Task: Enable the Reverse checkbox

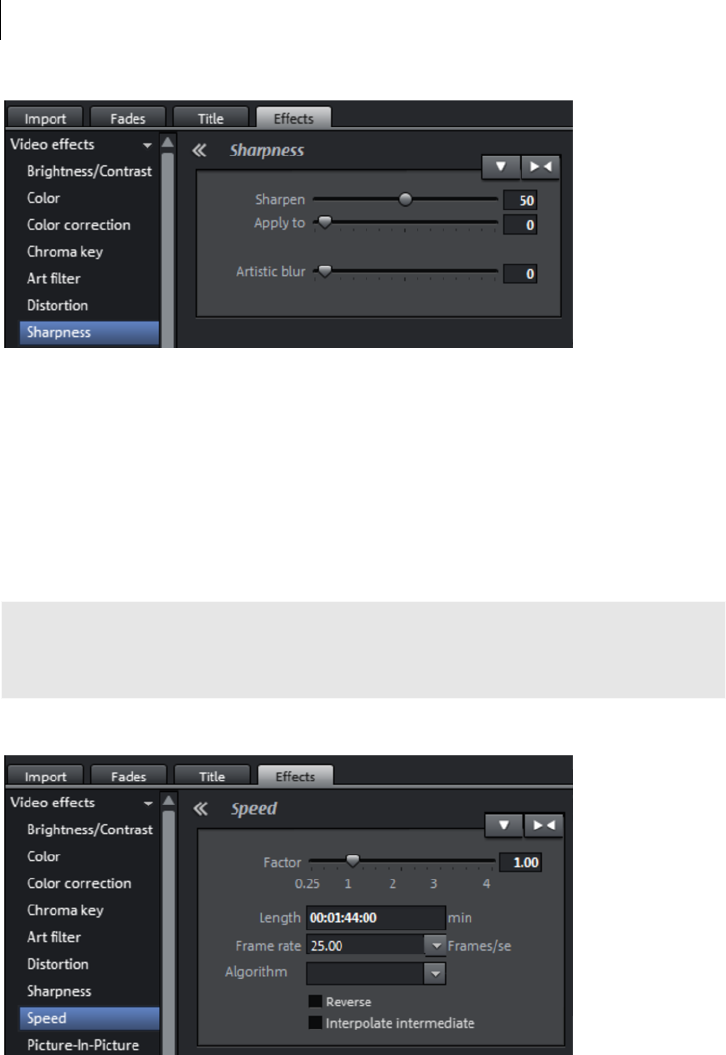Action: (315, 1001)
